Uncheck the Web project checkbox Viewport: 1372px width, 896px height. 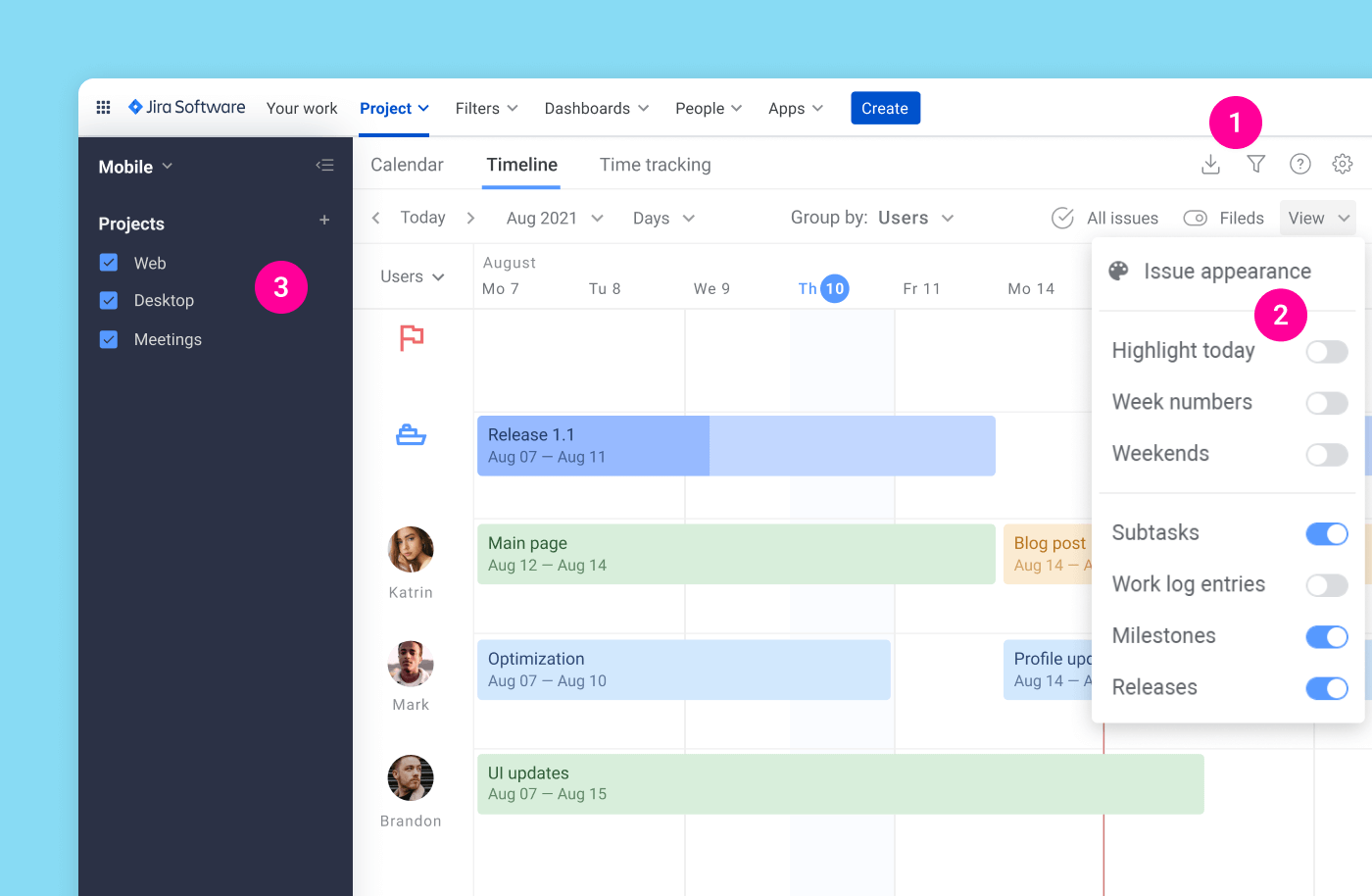108,263
